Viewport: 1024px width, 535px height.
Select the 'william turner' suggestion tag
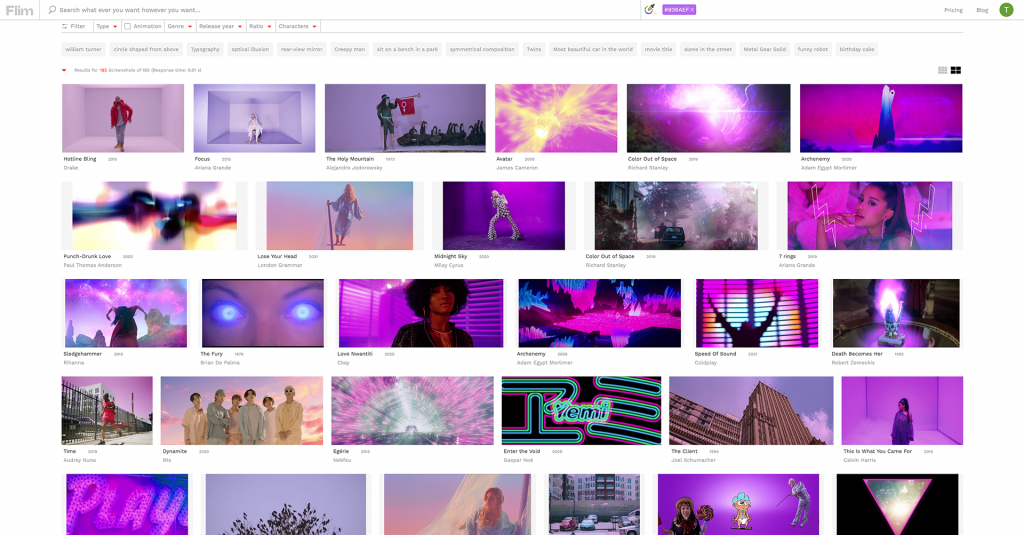83,50
